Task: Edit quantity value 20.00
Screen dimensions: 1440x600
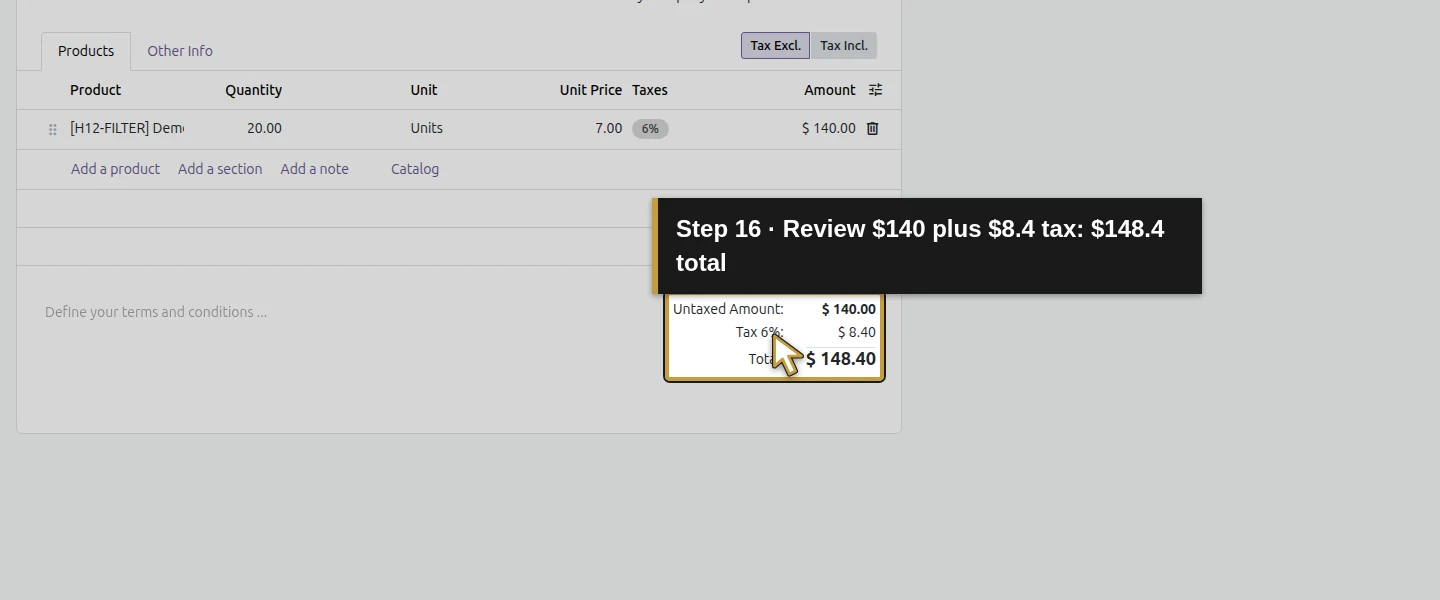Action: tap(264, 128)
